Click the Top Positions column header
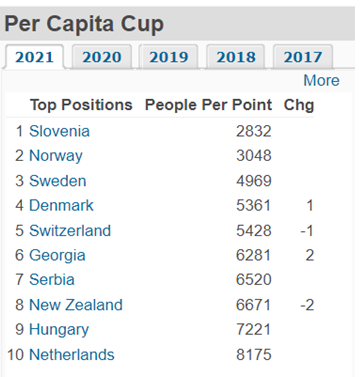This screenshot has height=377, width=360. point(81,105)
